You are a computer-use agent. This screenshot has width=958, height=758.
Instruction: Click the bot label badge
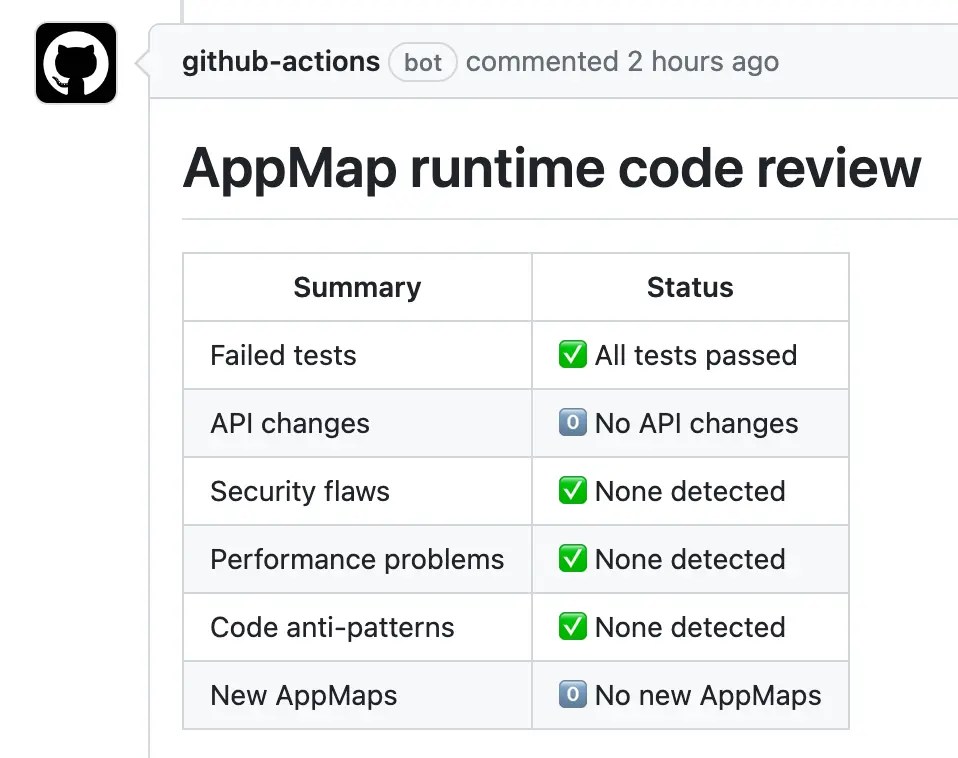tap(422, 62)
